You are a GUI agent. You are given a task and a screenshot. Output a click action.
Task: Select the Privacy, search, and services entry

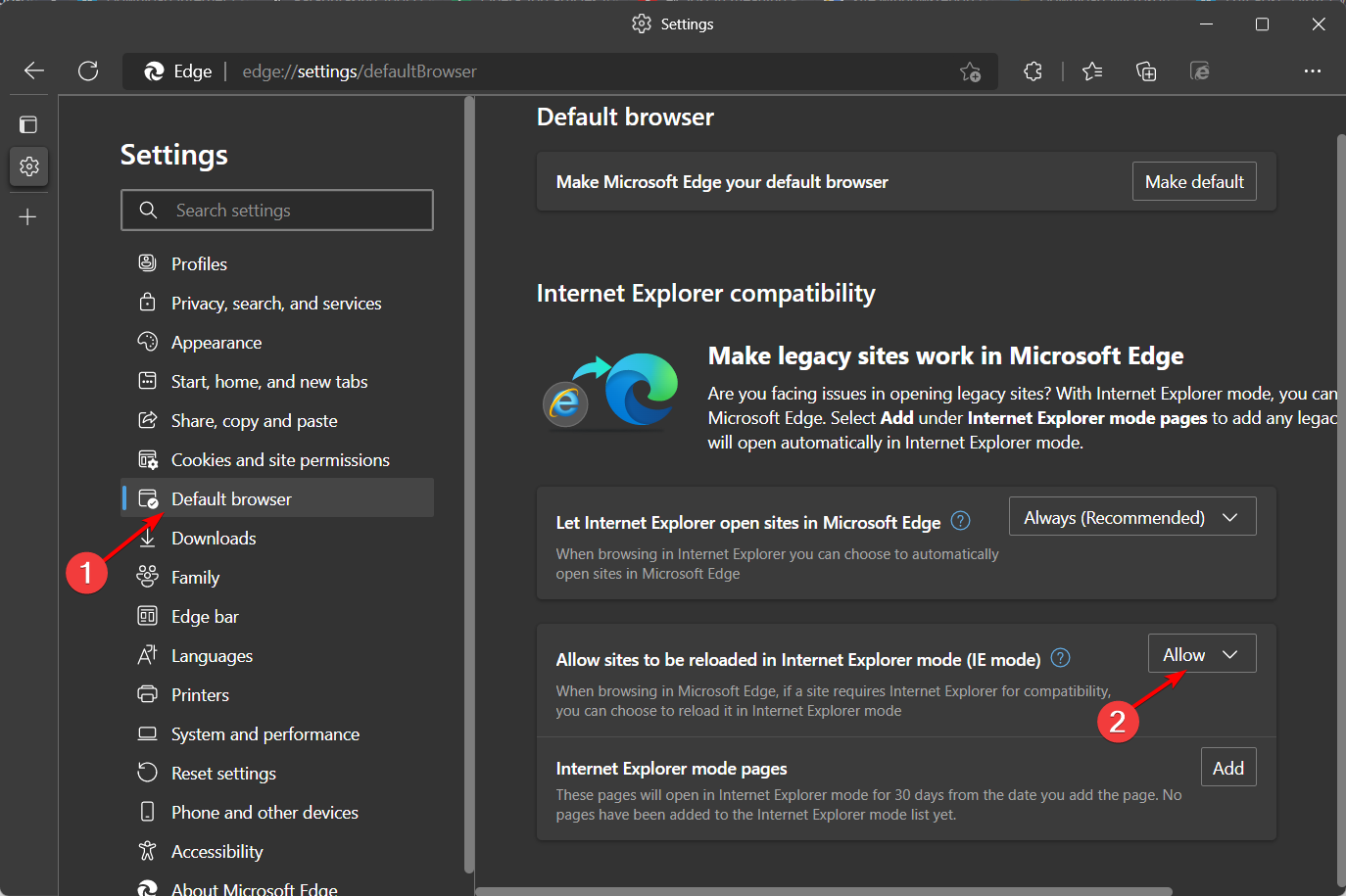(276, 303)
